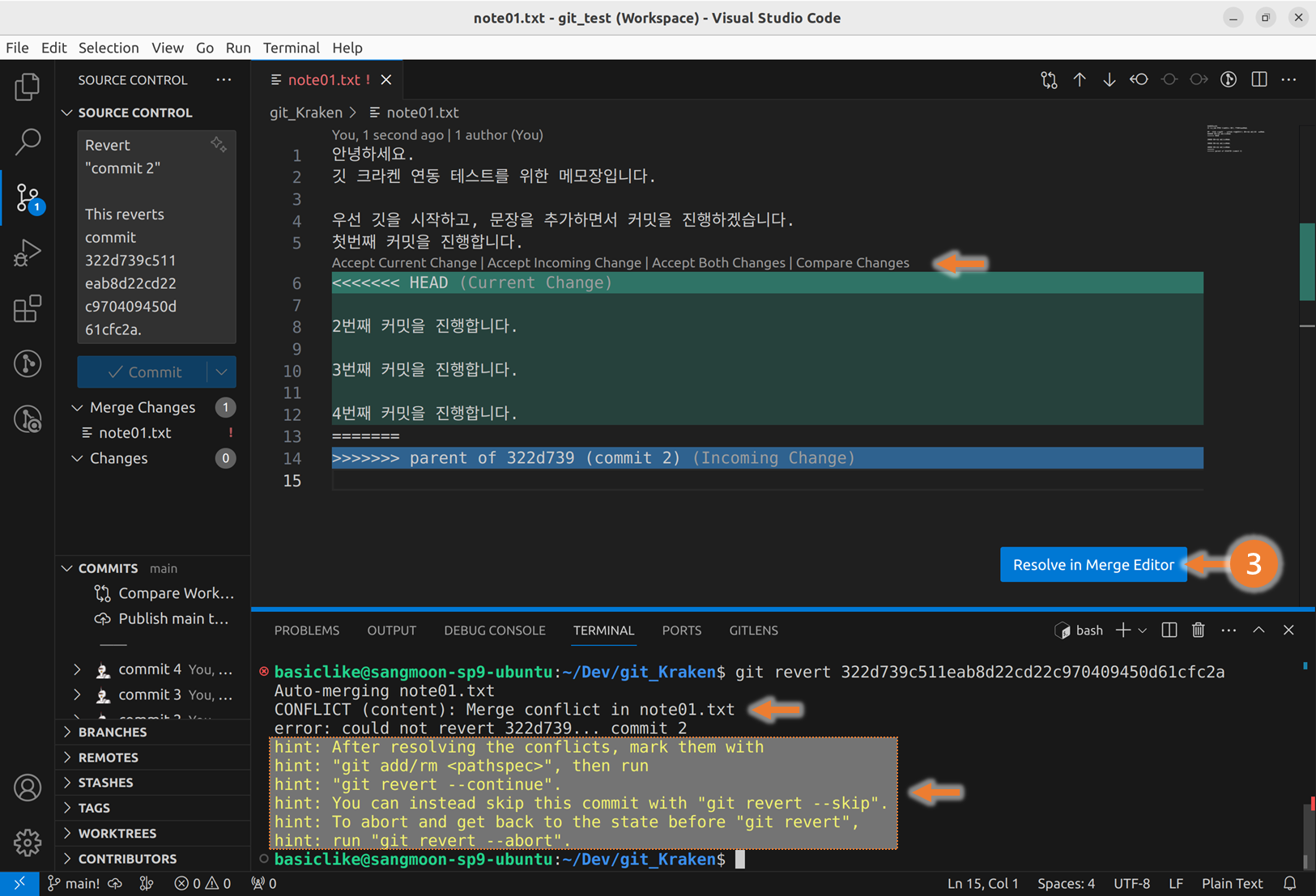
Task: Split the editor right
Action: [x=1259, y=79]
